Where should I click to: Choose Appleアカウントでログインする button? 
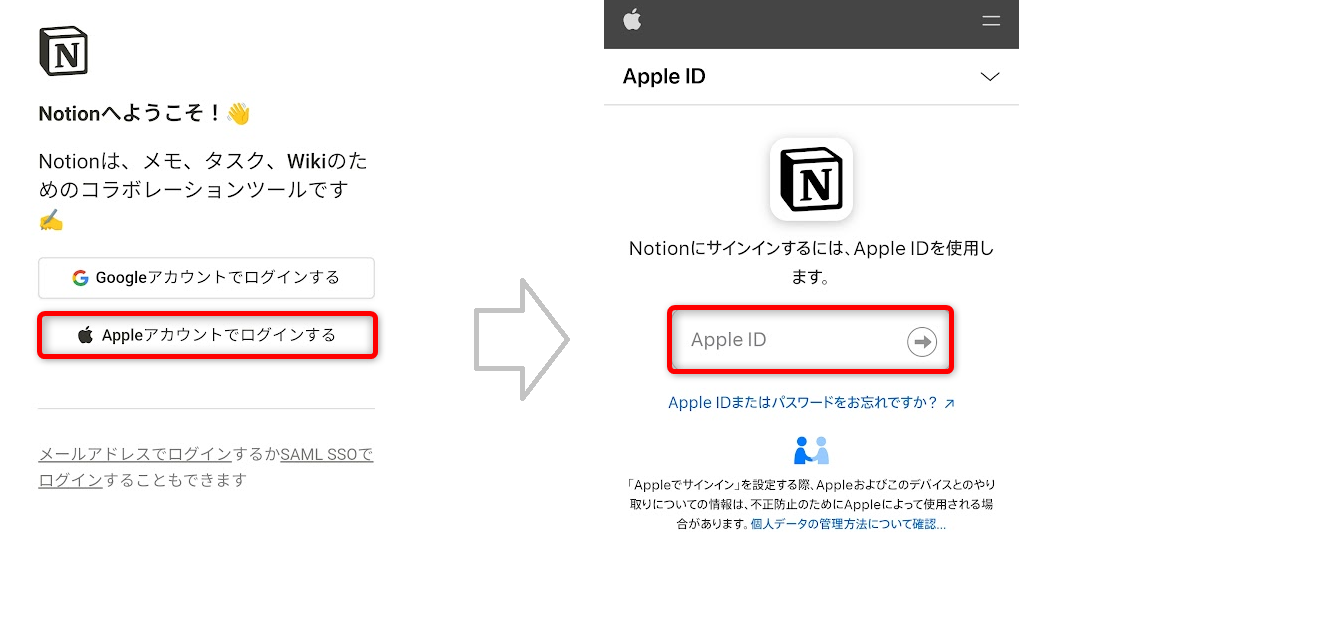[208, 335]
